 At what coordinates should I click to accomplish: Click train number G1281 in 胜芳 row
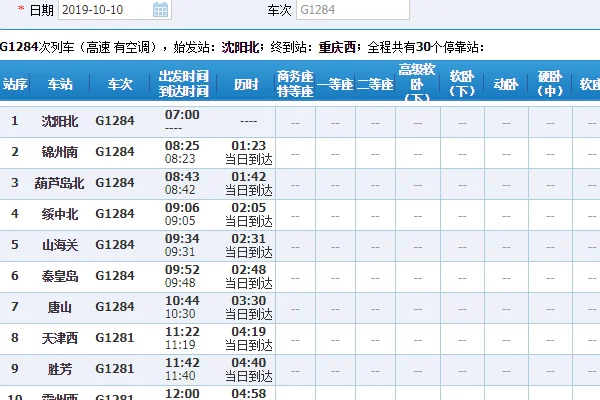pos(115,369)
